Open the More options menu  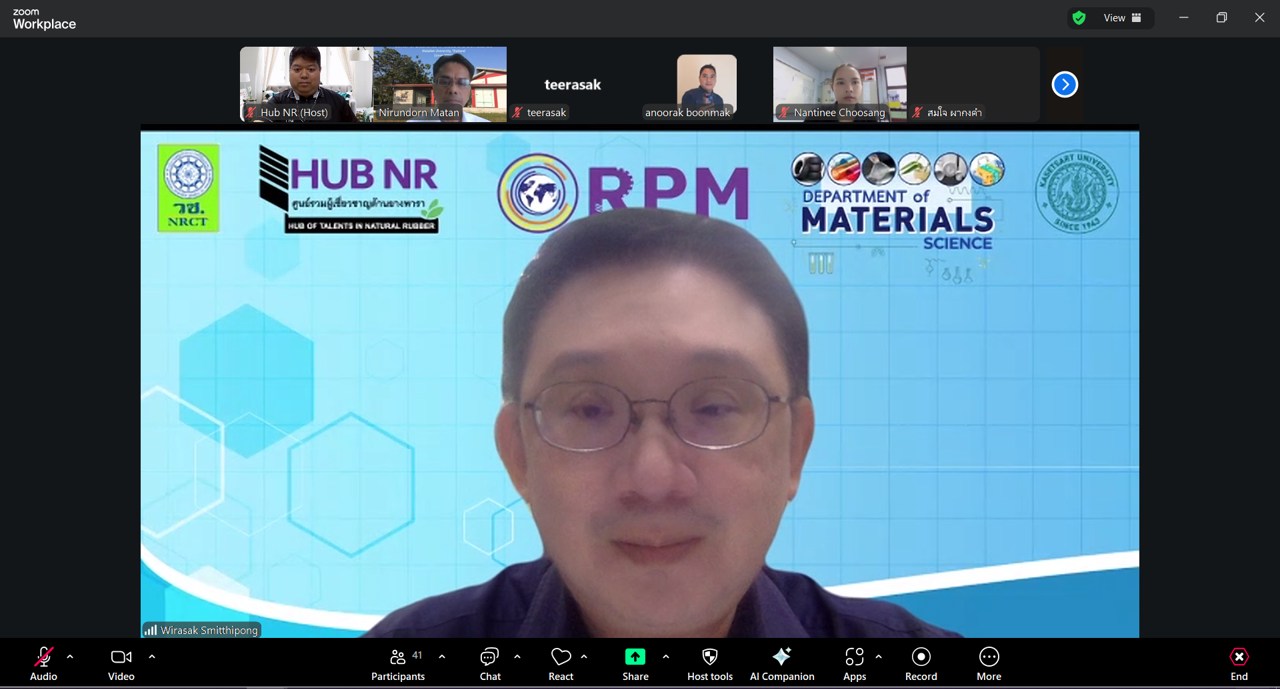(x=989, y=663)
